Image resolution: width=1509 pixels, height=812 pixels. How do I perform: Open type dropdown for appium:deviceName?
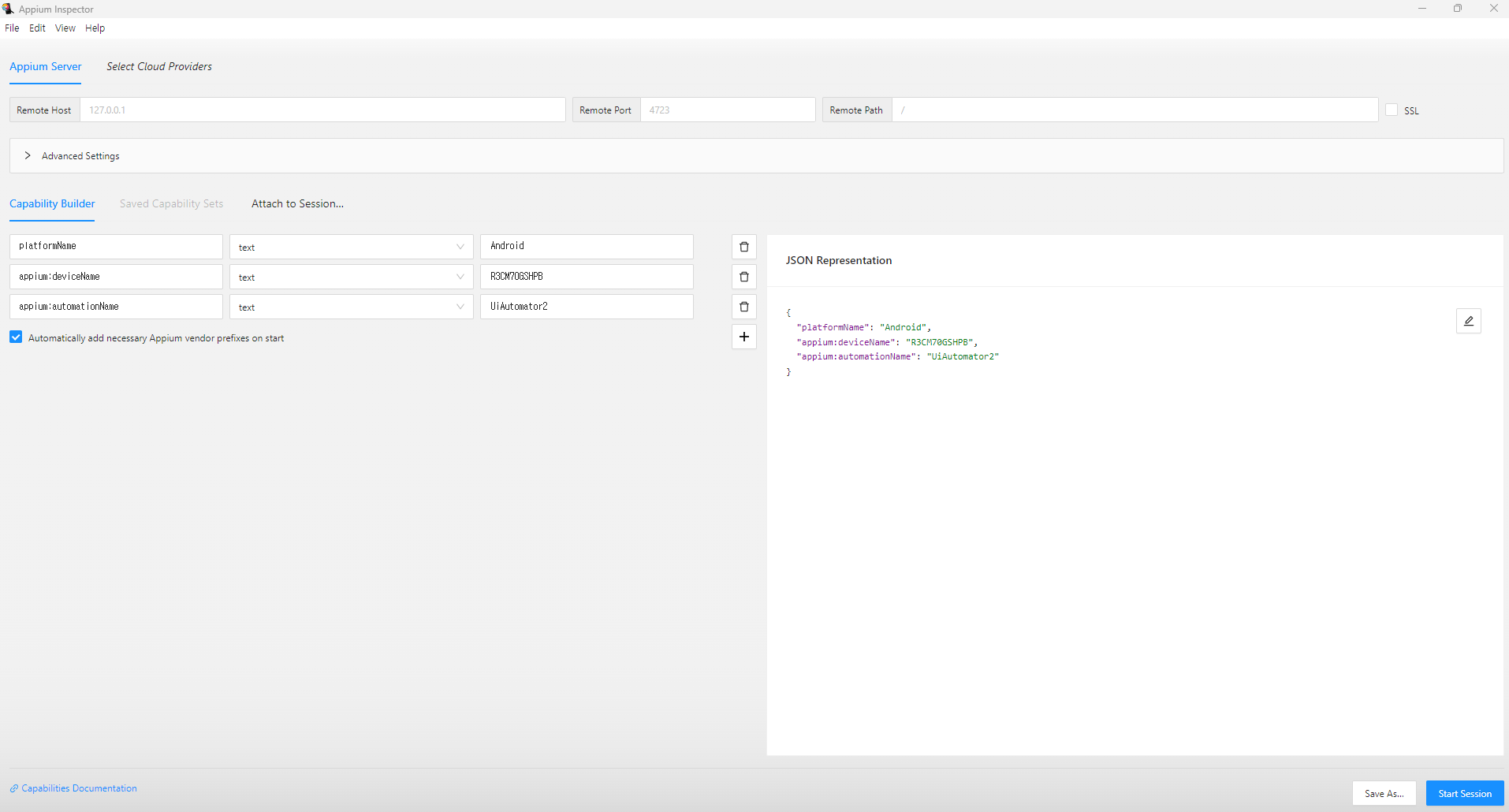[351, 277]
